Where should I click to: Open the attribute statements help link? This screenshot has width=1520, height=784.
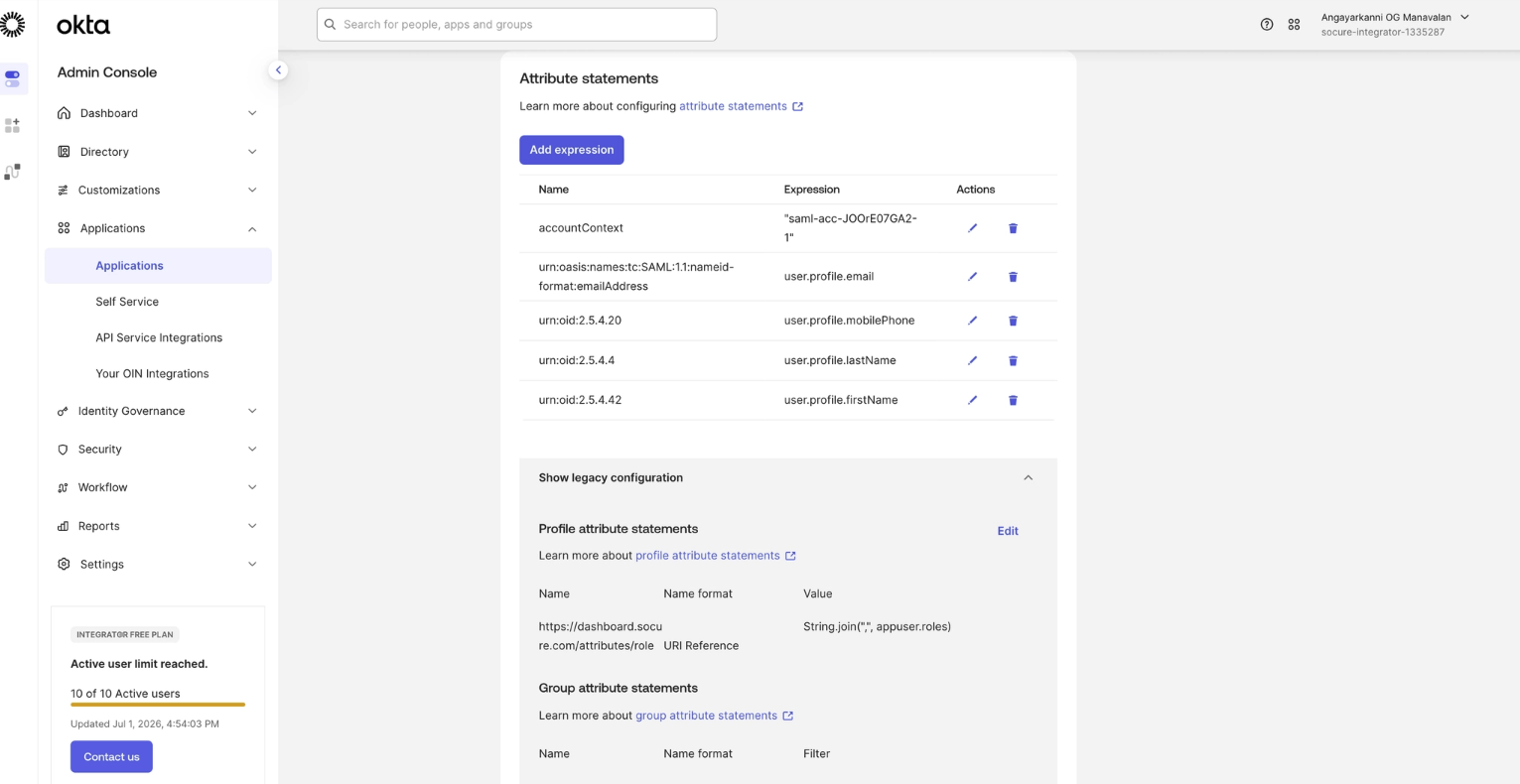(733, 106)
